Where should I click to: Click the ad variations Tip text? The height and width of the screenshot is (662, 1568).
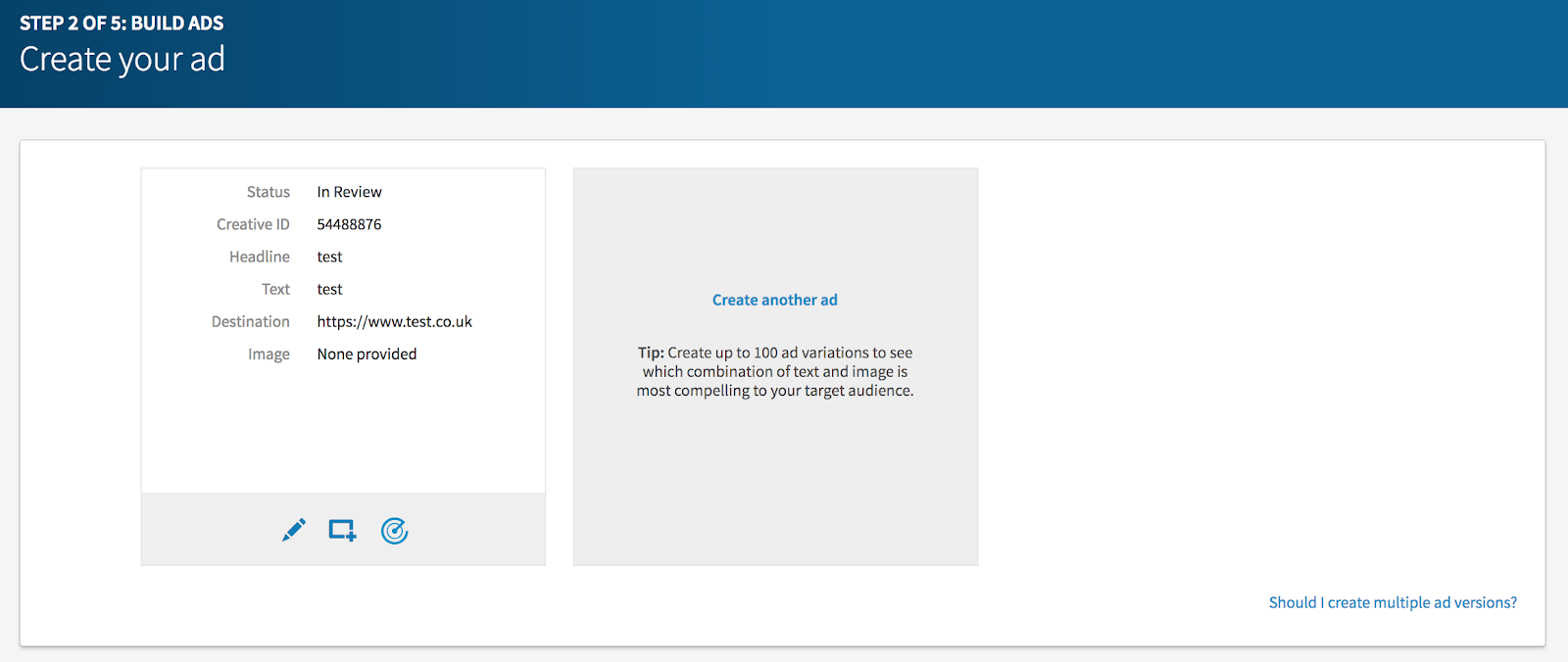(775, 371)
